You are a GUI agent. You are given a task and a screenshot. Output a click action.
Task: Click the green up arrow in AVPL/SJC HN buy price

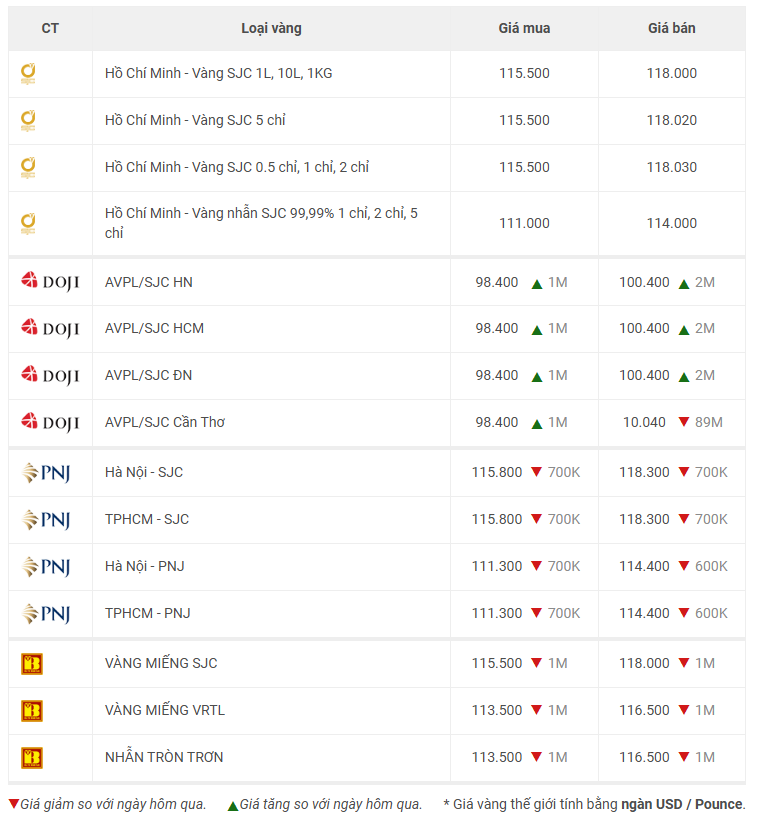(x=537, y=284)
